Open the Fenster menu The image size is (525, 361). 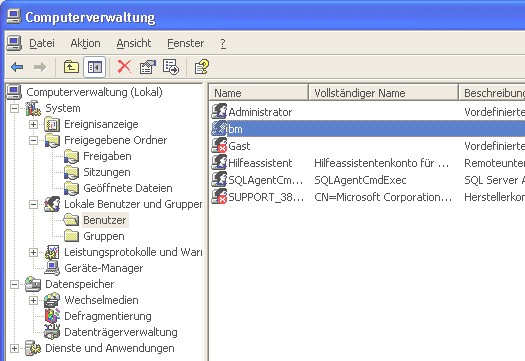[x=185, y=43]
